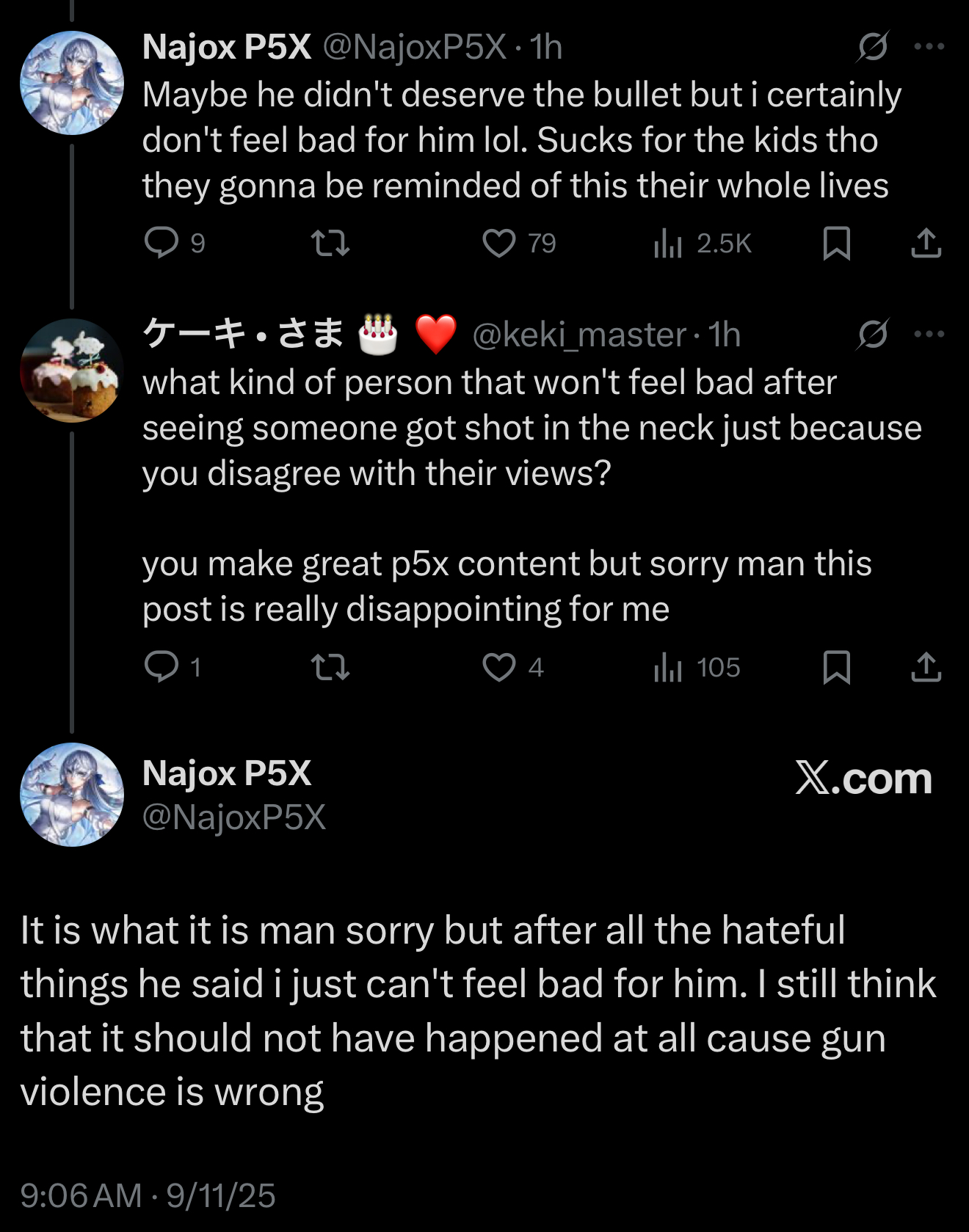Image resolution: width=969 pixels, height=1232 pixels.
Task: Like keki_master's post
Action: pyautogui.click(x=499, y=667)
